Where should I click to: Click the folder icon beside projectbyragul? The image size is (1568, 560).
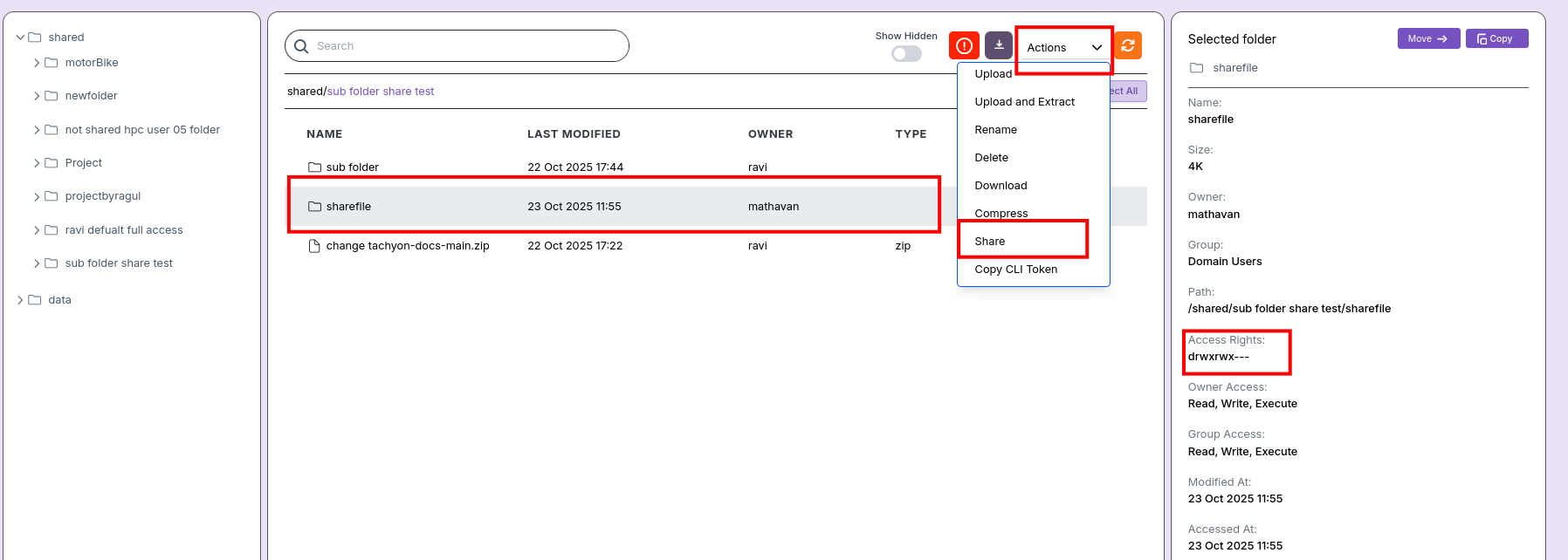(x=52, y=196)
